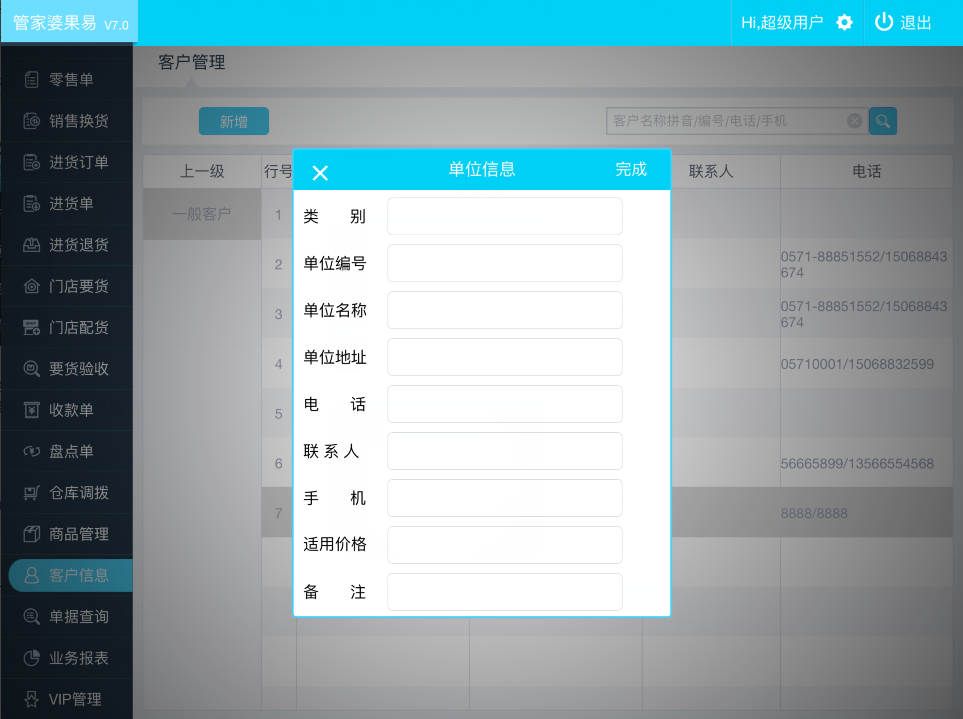The width and height of the screenshot is (963, 719).
Task: Click the 上一级 column header
Action: [x=202, y=171]
